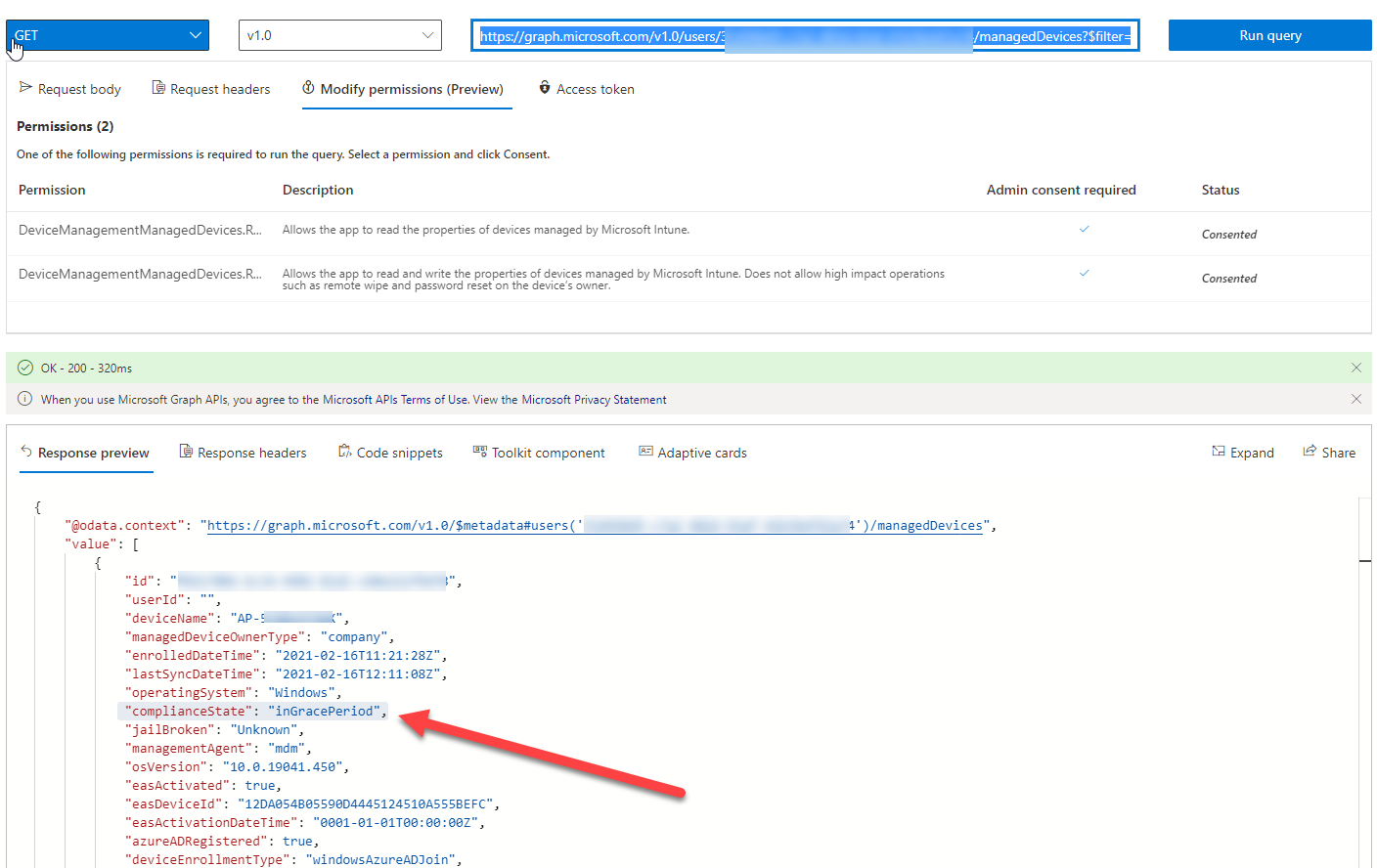The image size is (1377, 868).
Task: Open the Toolkit component tab
Action: click(x=539, y=453)
